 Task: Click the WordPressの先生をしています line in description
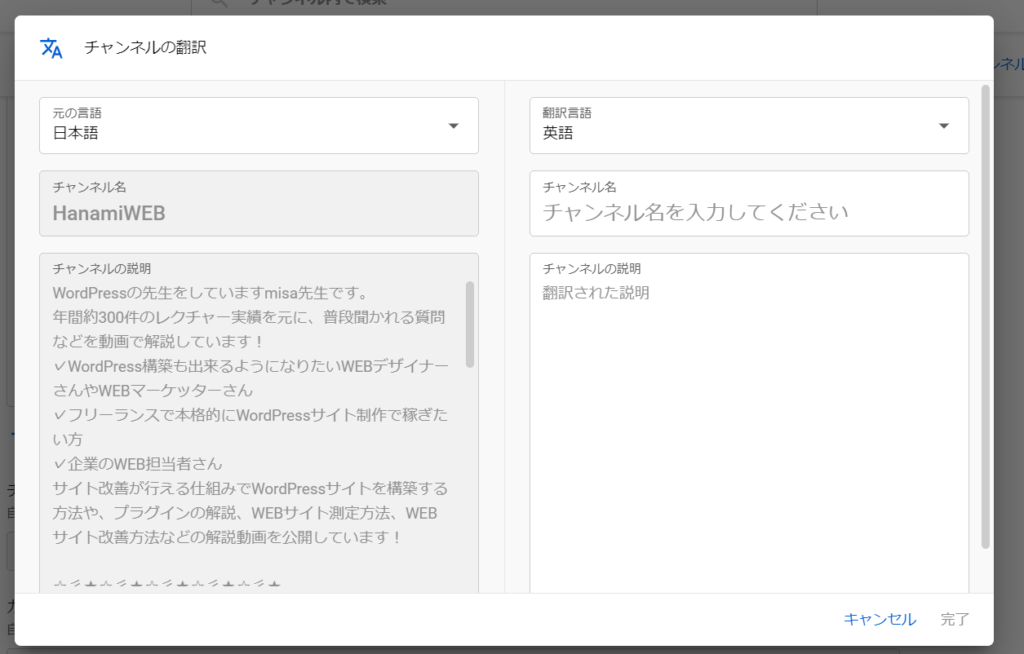point(211,293)
